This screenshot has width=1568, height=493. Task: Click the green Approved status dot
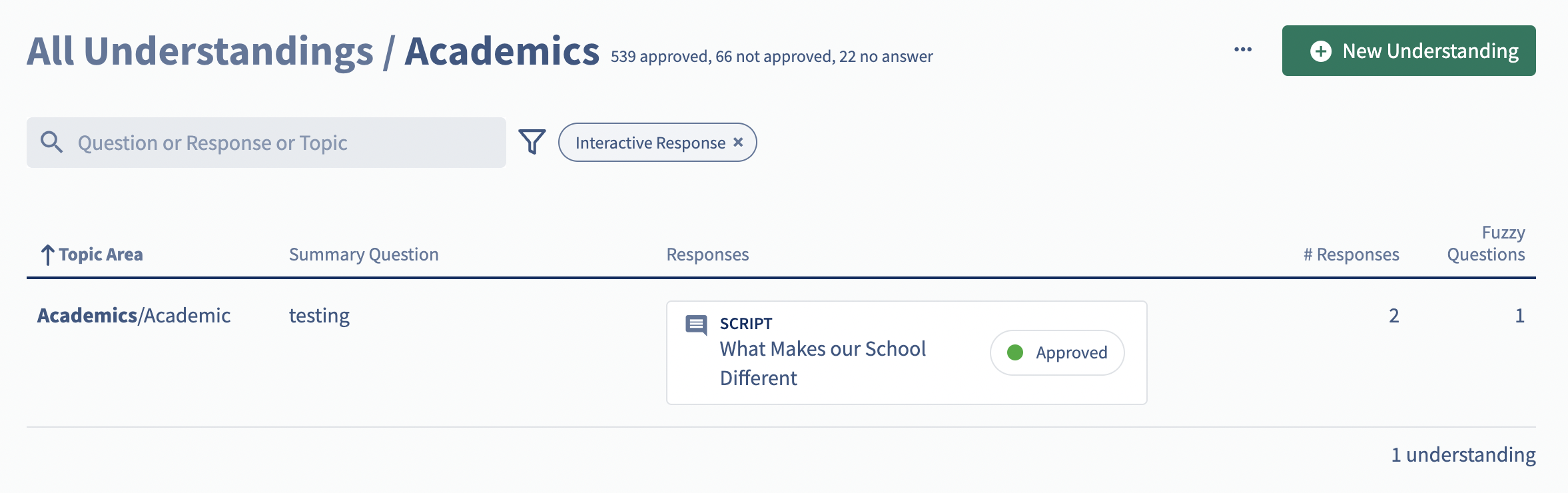coord(1015,352)
